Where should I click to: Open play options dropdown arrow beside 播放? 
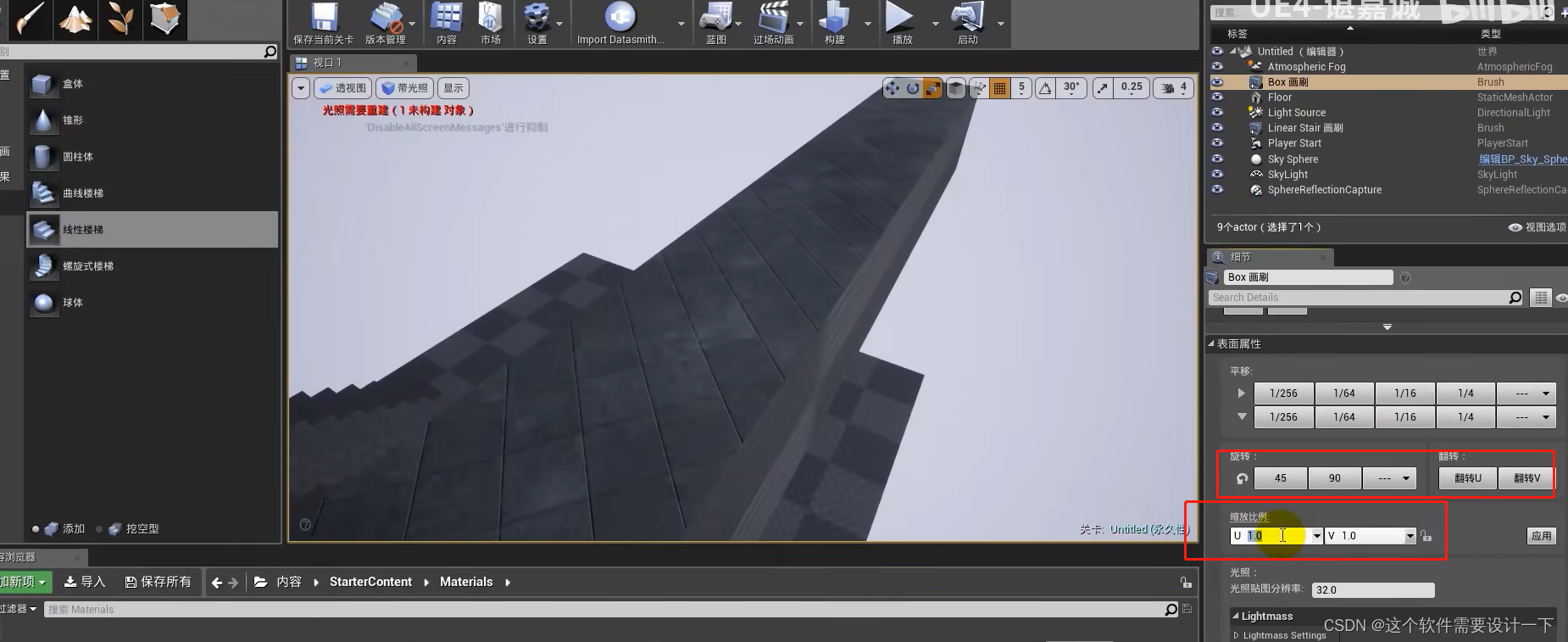tap(935, 24)
